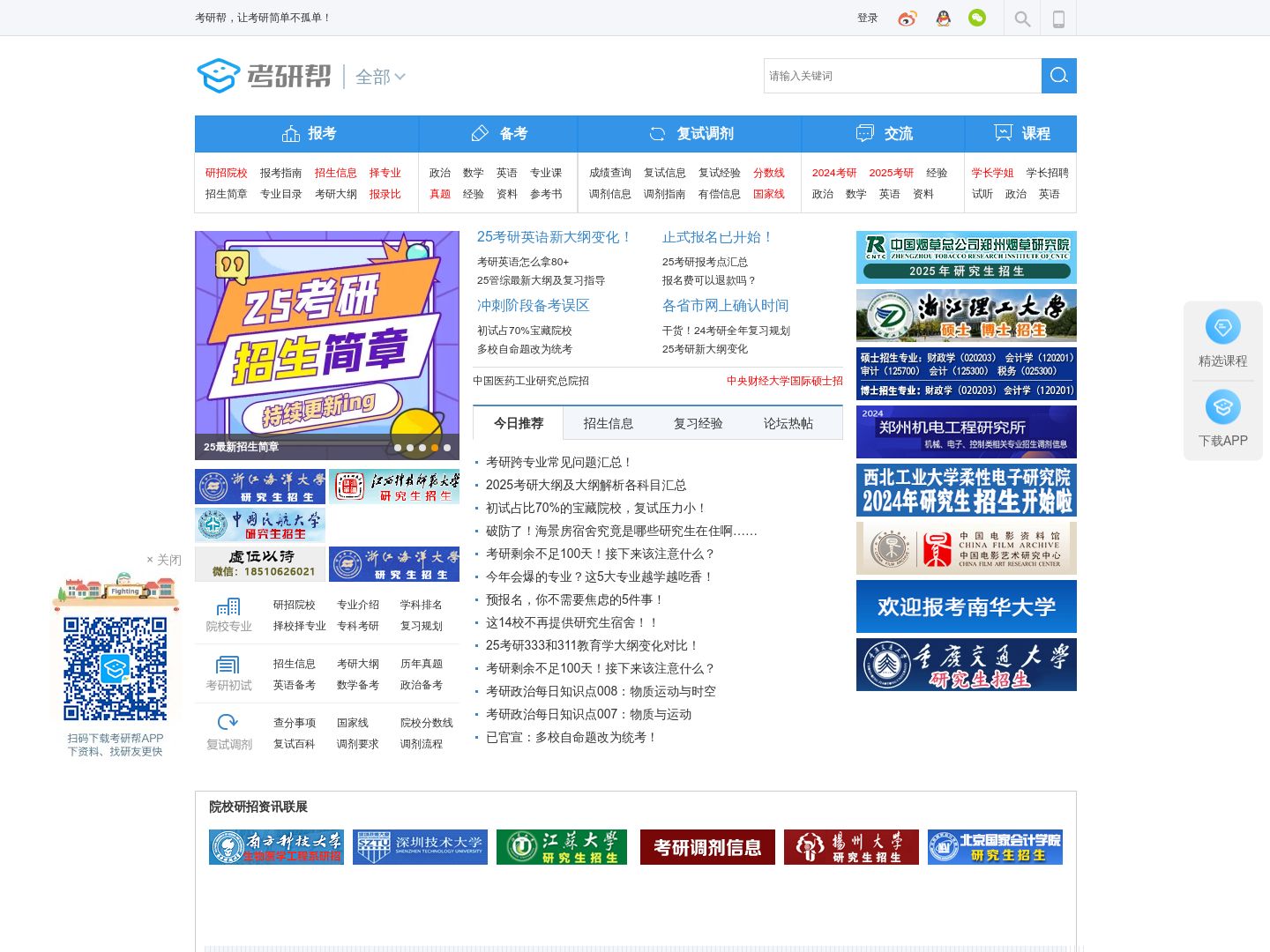Close the QR code popup via 关闭
The height and width of the screenshot is (952, 1270).
(x=164, y=560)
